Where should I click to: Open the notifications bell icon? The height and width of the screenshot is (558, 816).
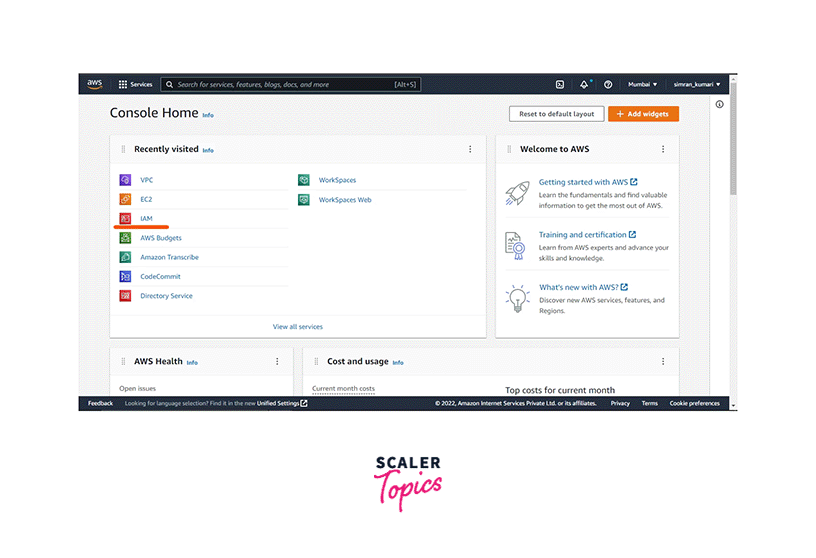[584, 85]
